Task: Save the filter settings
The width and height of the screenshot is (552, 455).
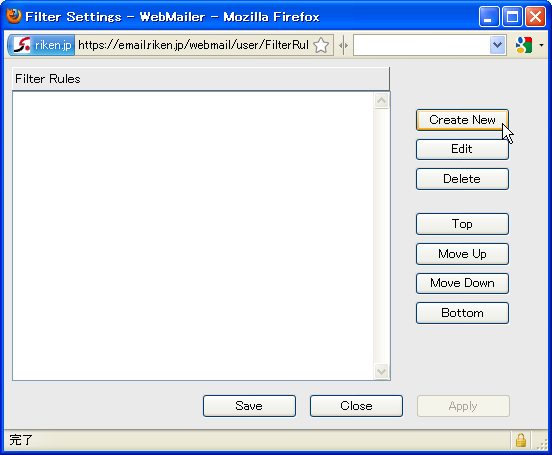Action: point(249,406)
